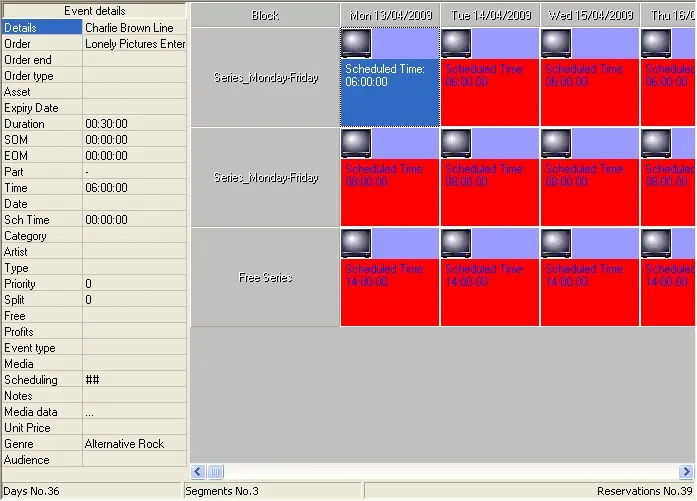Select the Free Series block row

265,277
